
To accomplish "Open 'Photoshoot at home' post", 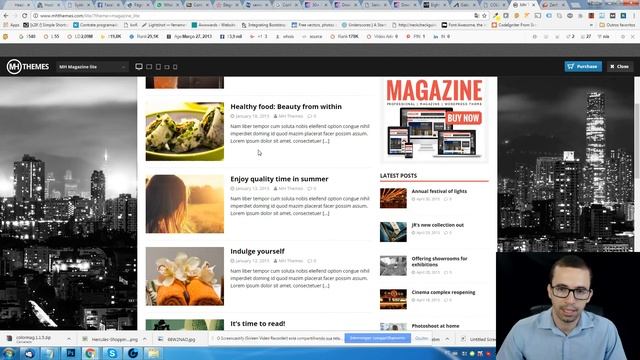I will 435,326.
